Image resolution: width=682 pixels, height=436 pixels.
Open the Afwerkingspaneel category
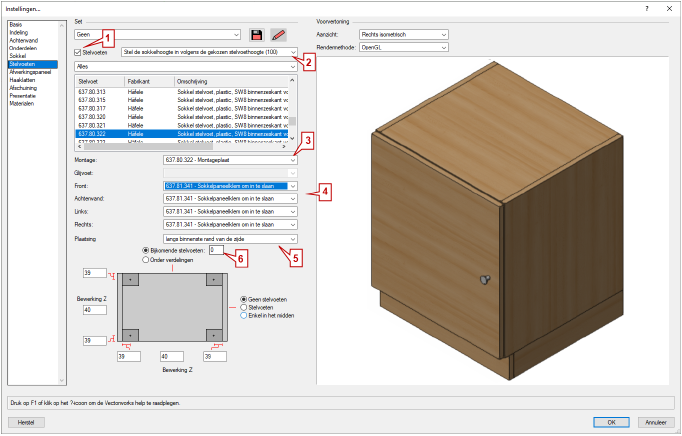click(30, 72)
